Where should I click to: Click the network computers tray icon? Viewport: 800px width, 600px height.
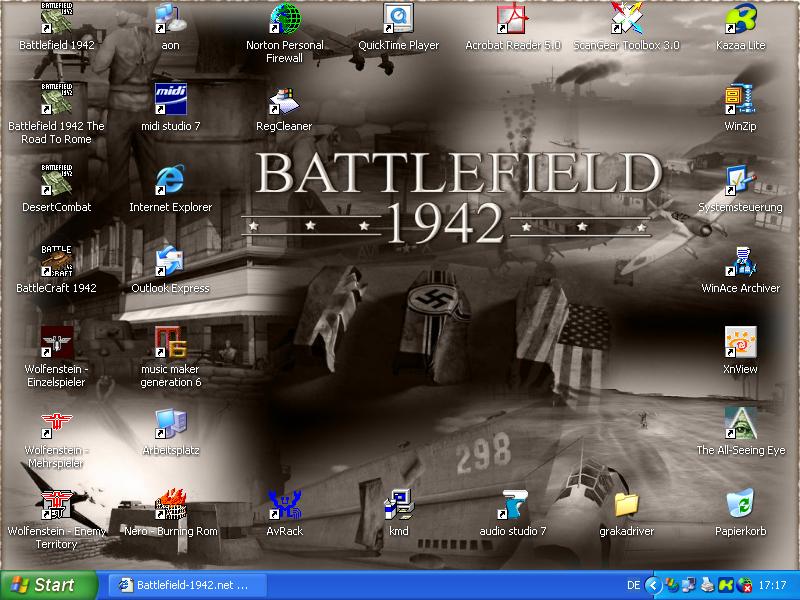689,585
